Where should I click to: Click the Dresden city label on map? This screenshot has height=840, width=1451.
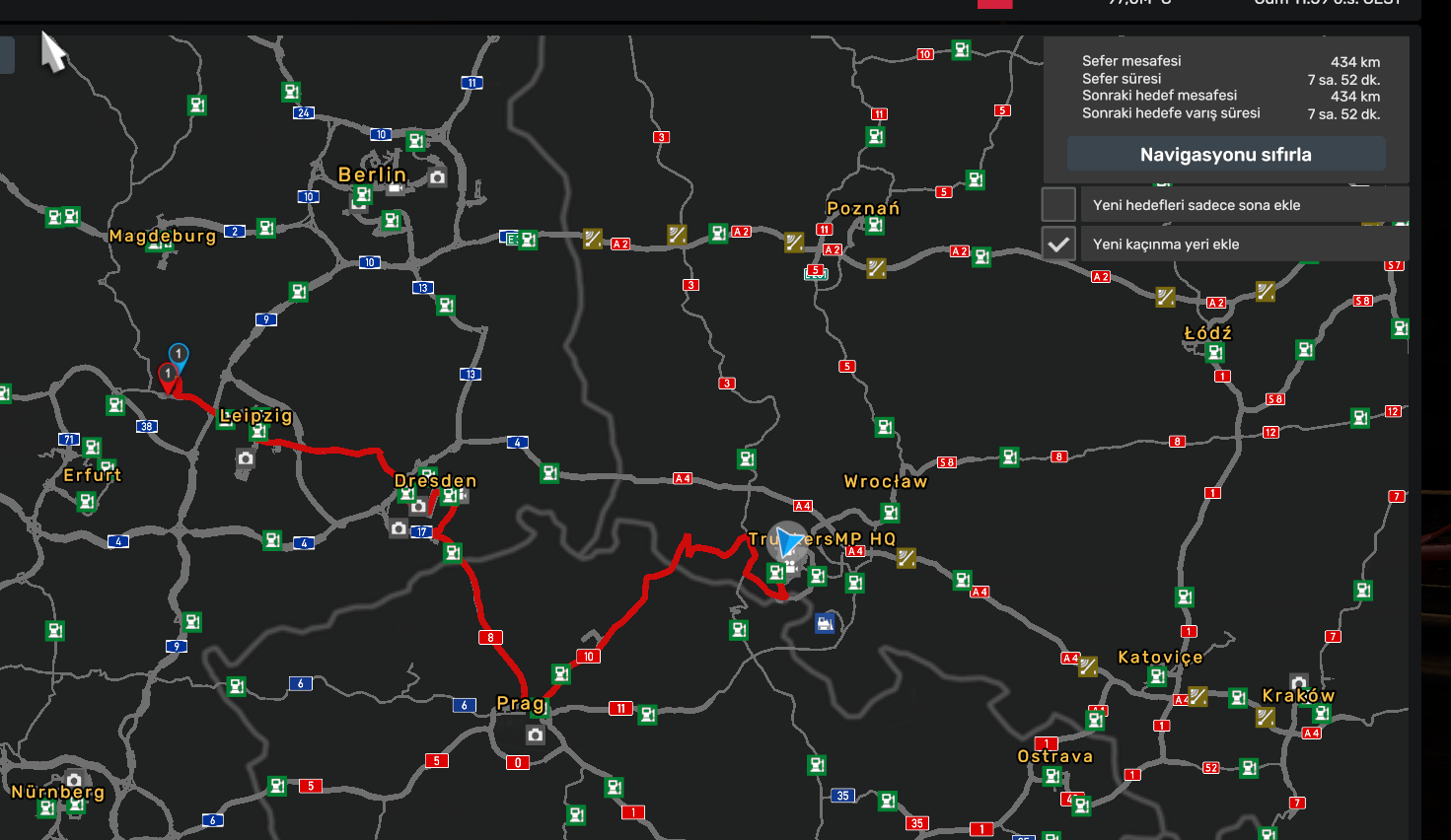pos(435,481)
